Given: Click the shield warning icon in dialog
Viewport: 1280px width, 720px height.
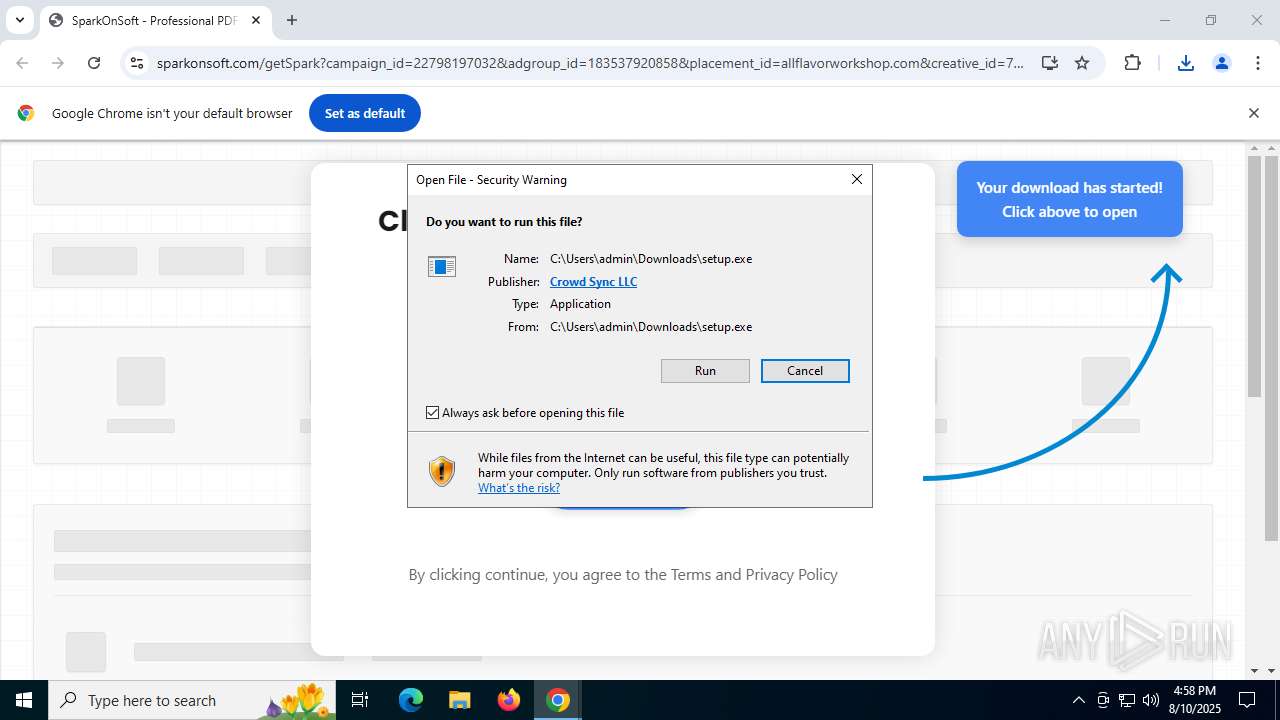Looking at the screenshot, I should click(x=442, y=471).
